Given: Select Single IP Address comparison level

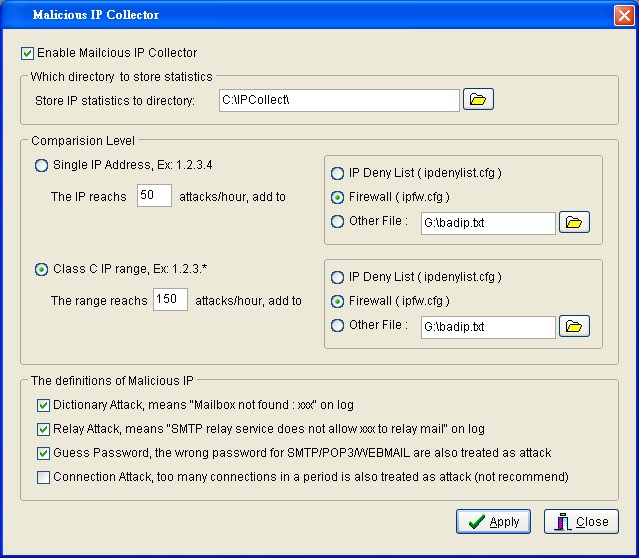Looking at the screenshot, I should [41, 165].
